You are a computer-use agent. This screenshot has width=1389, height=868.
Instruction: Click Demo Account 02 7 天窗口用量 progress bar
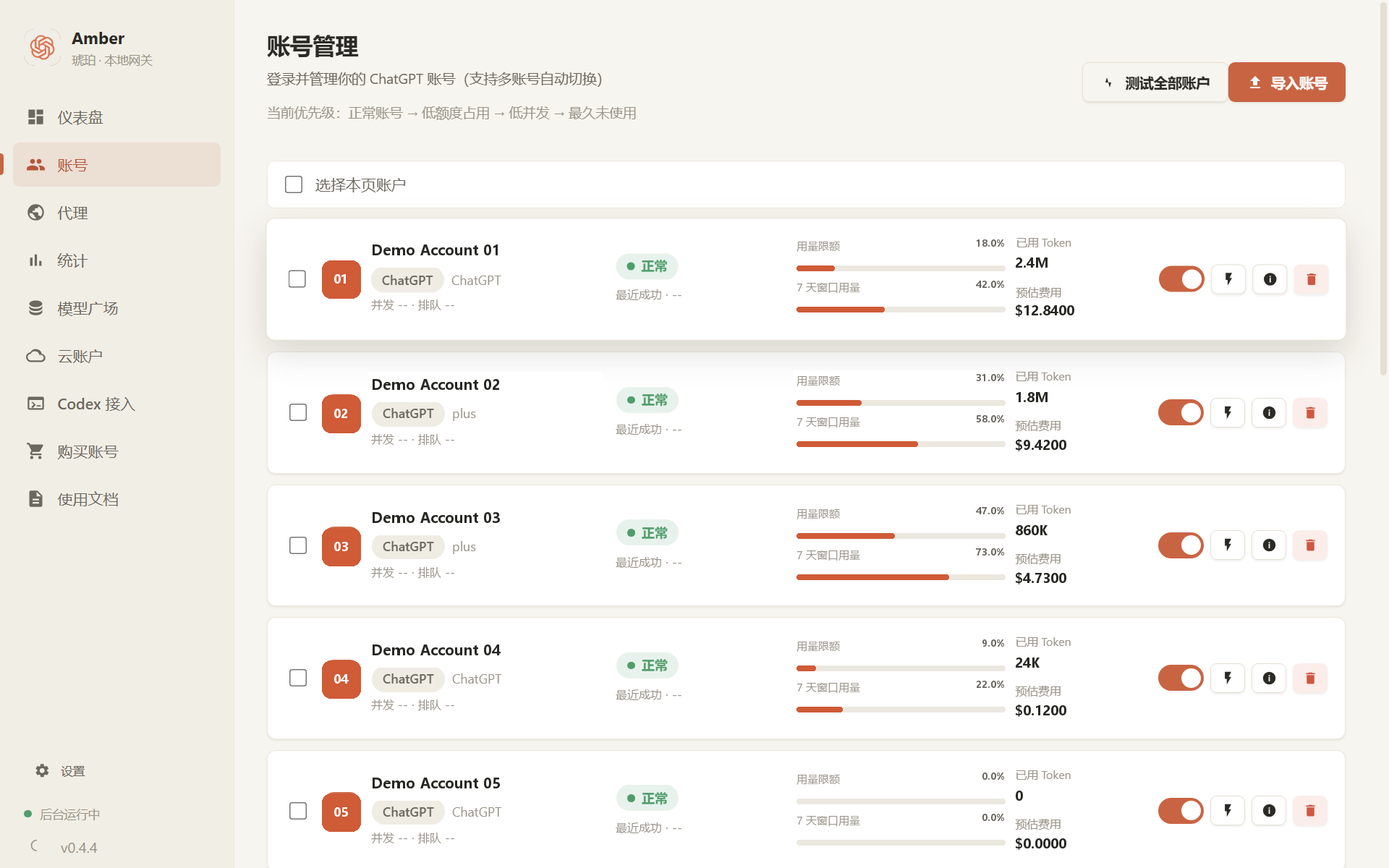[901, 443]
